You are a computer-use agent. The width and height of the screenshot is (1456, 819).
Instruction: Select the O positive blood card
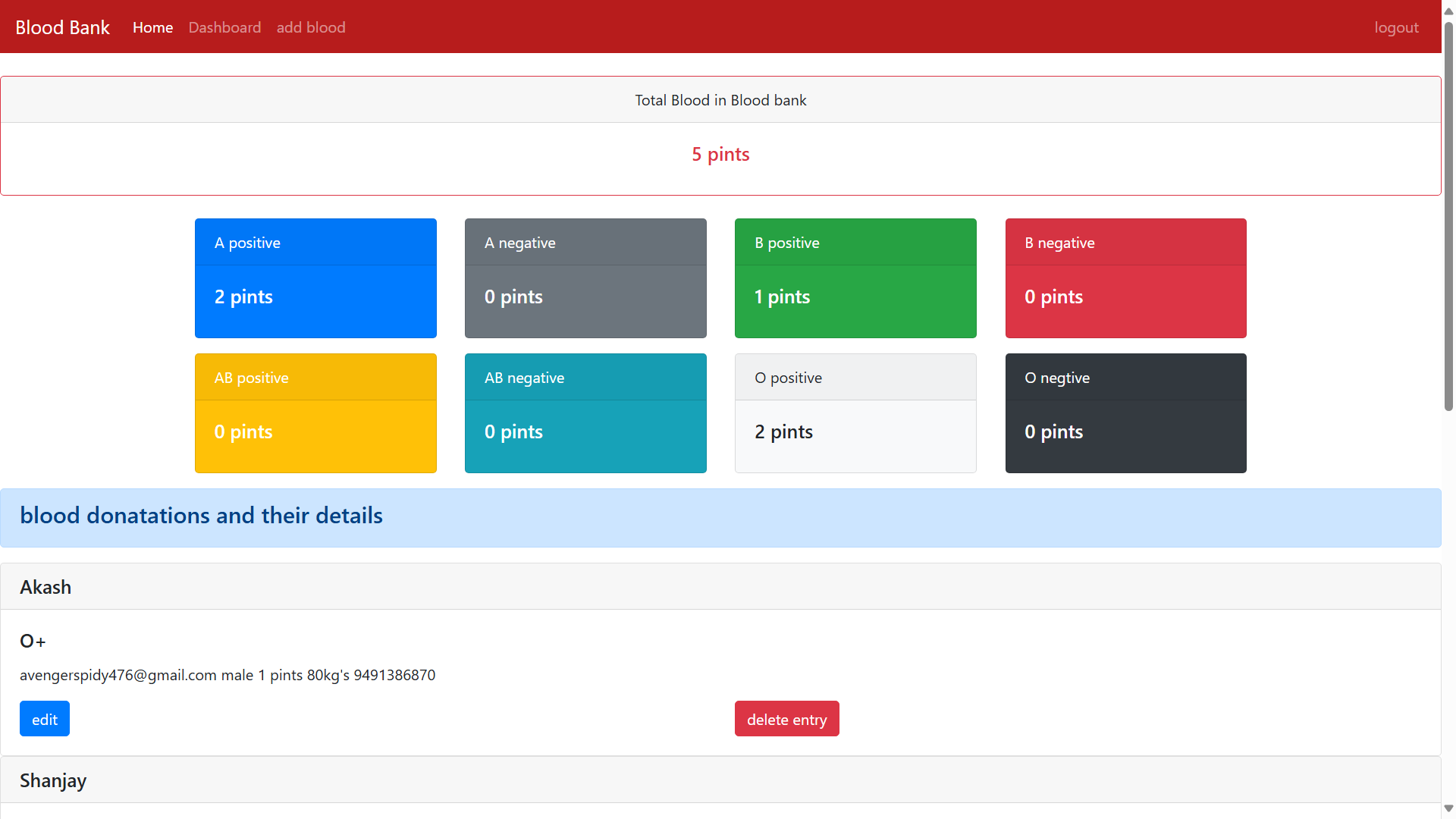(855, 413)
